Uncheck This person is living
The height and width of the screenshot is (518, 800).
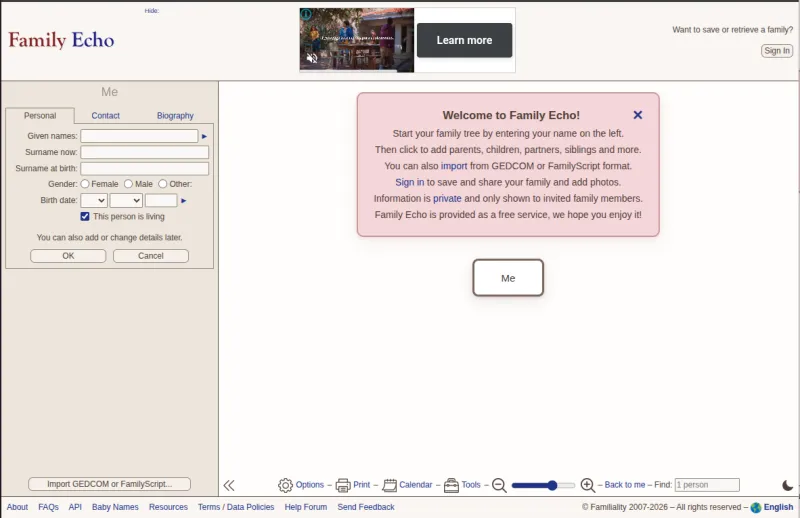pyautogui.click(x=85, y=216)
